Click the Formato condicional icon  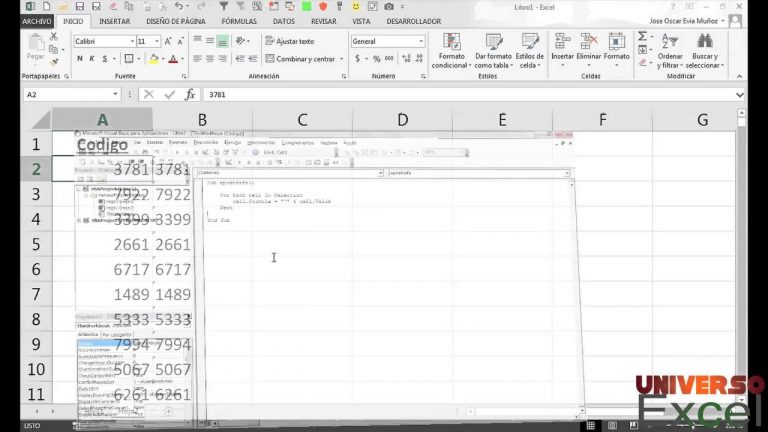click(450, 42)
